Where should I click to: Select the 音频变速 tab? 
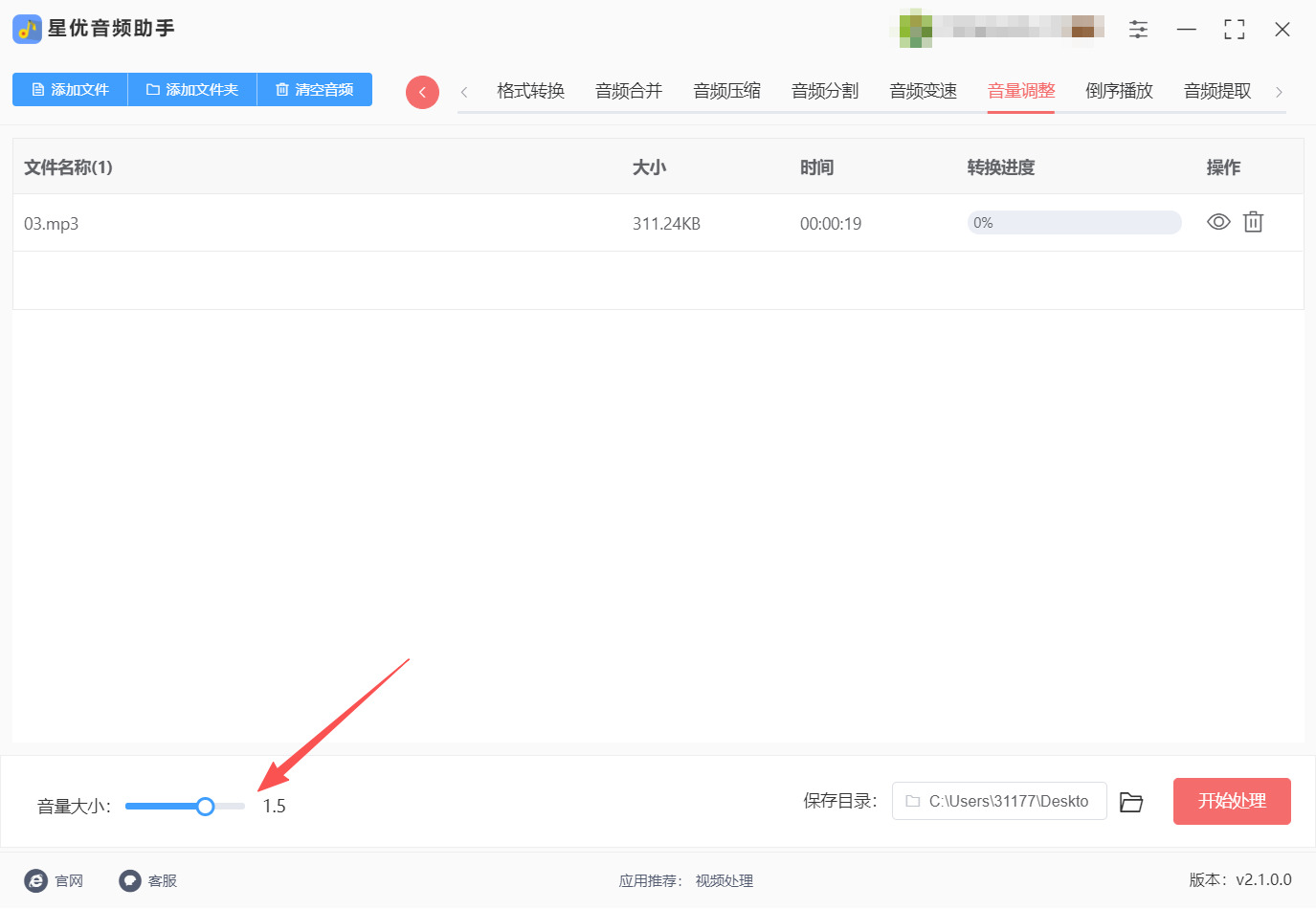[922, 90]
